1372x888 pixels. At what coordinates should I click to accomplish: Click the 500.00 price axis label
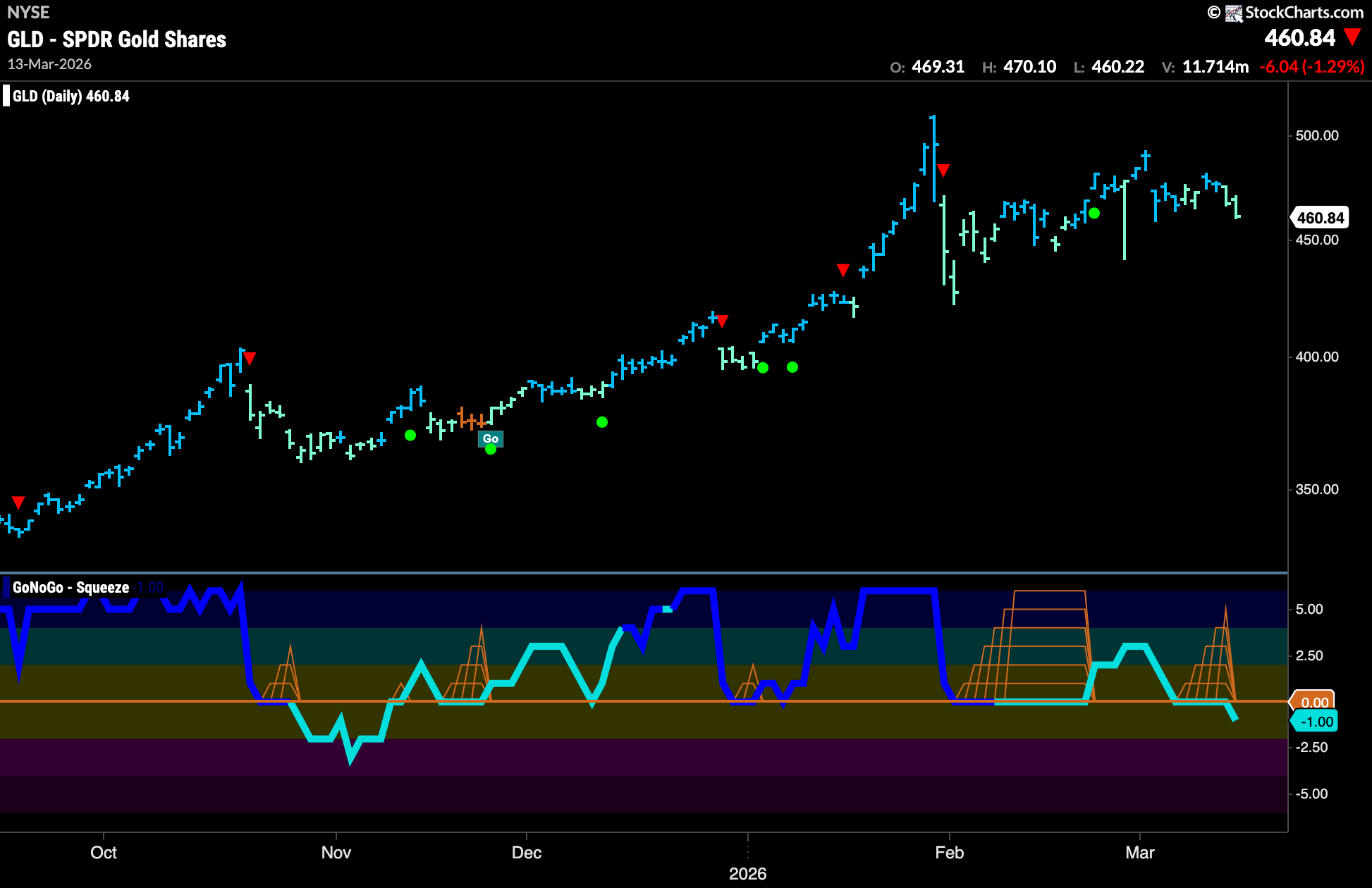(1317, 135)
